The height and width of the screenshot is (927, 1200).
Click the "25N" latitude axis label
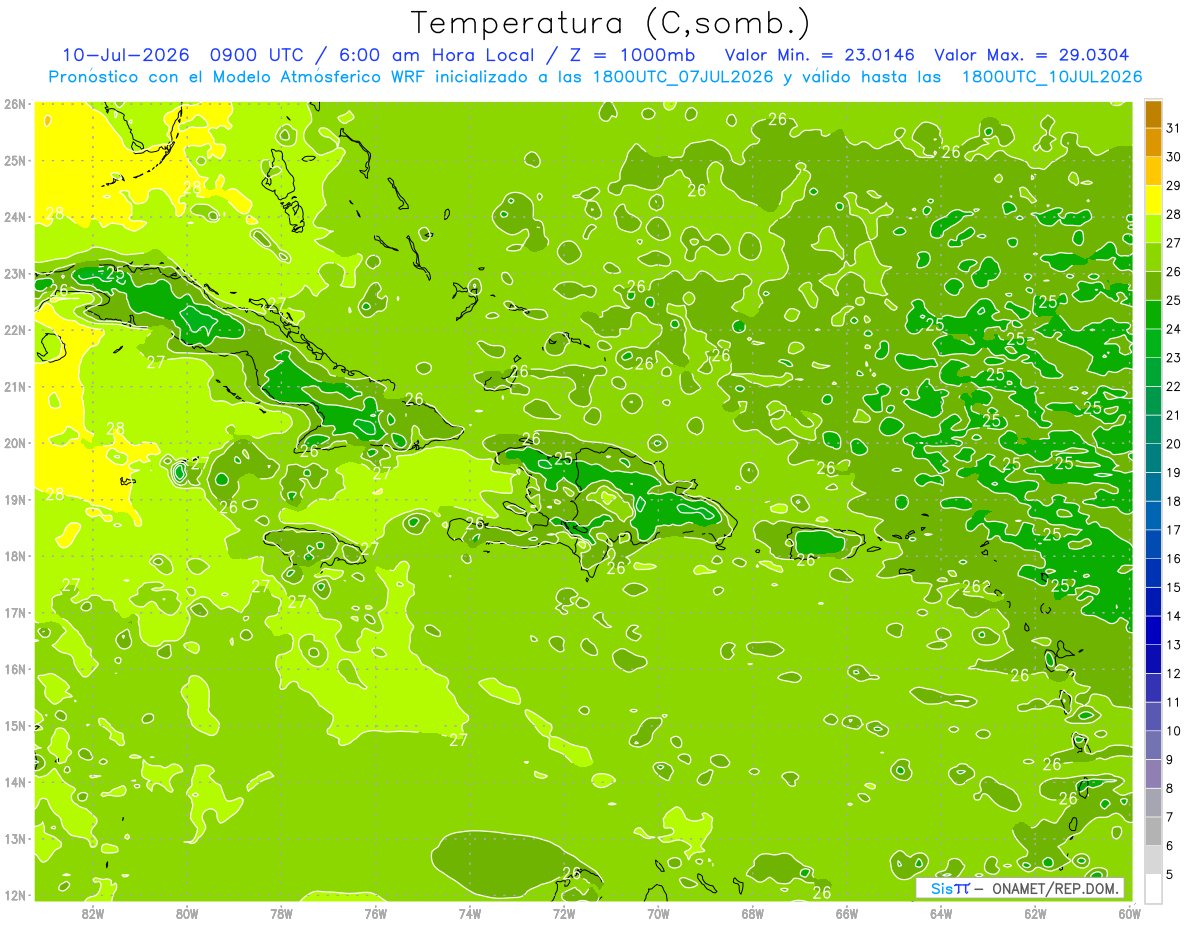point(16,160)
